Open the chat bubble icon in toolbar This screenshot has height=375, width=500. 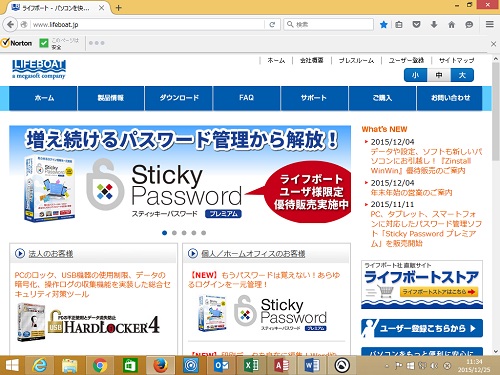469,24
